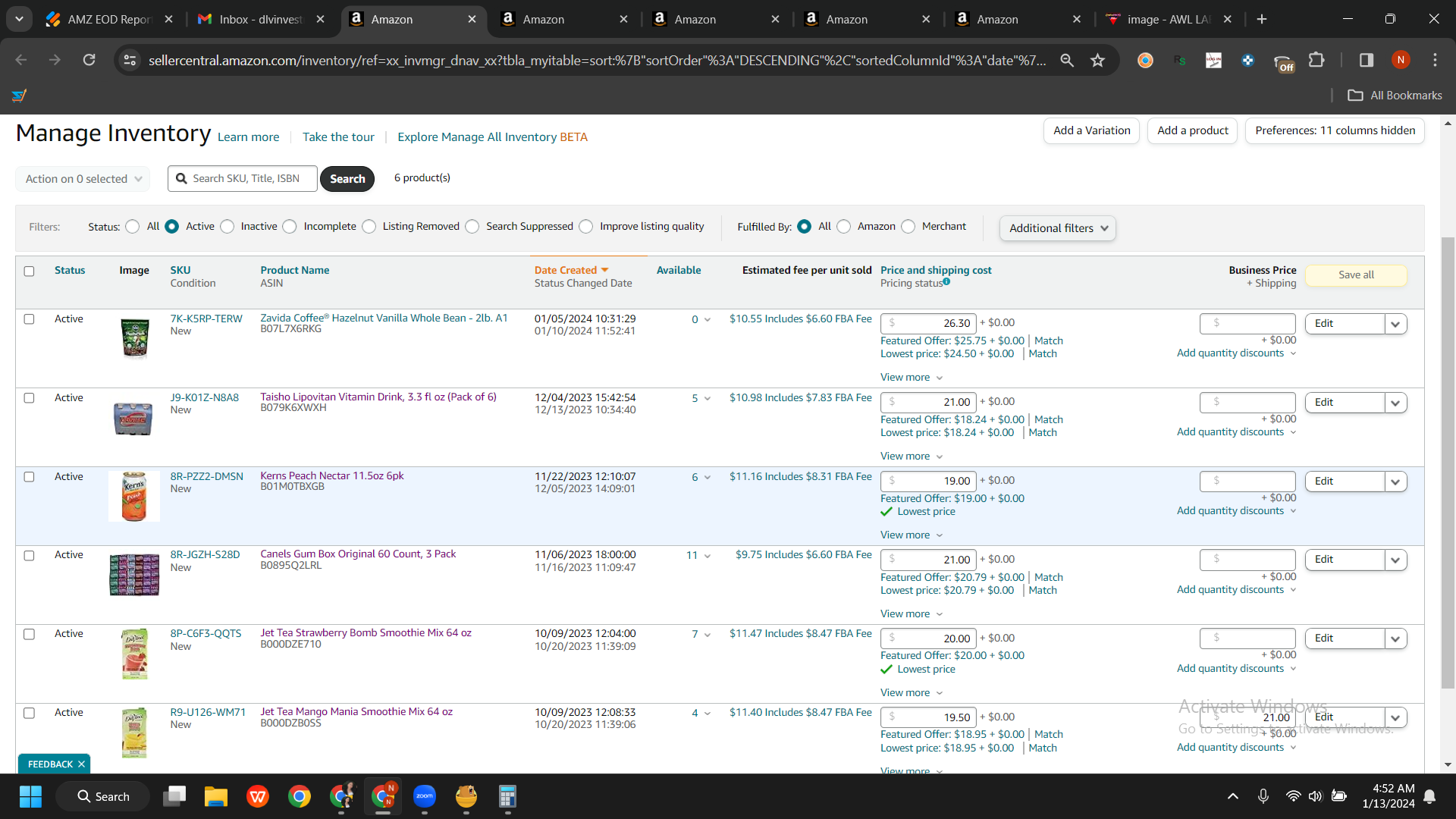Click the Search SKU, Title, ISBN field
Image resolution: width=1456 pixels, height=819 pixels.
[243, 179]
